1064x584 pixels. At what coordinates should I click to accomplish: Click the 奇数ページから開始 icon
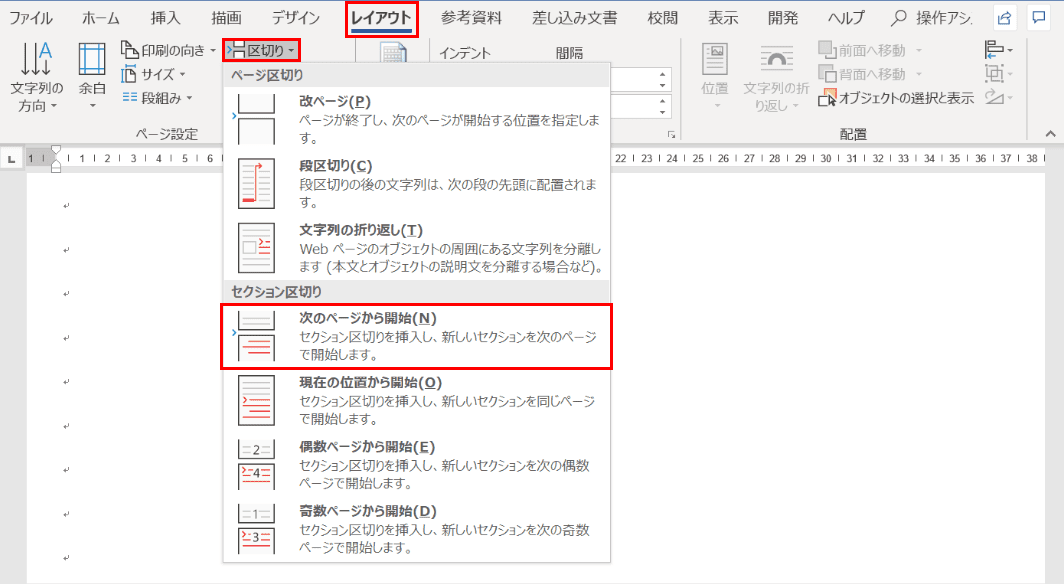[x=256, y=529]
